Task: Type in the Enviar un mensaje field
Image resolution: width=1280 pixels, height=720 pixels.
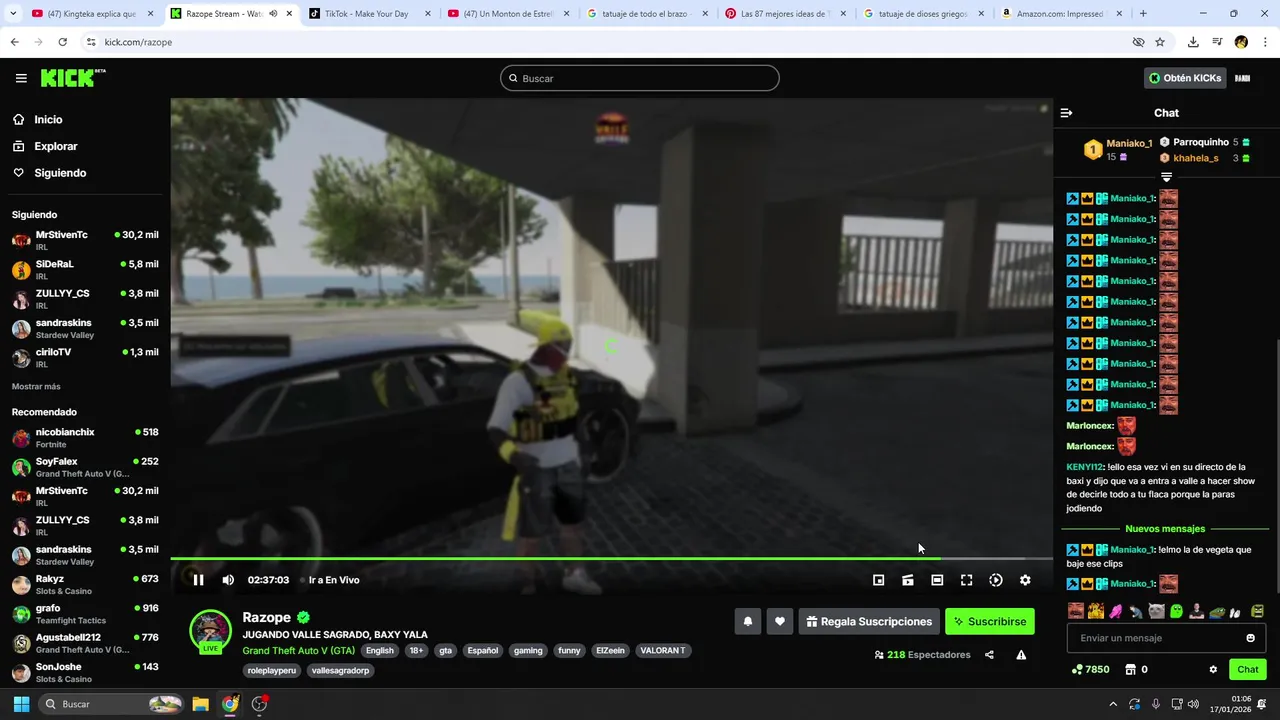Action: (x=1153, y=638)
